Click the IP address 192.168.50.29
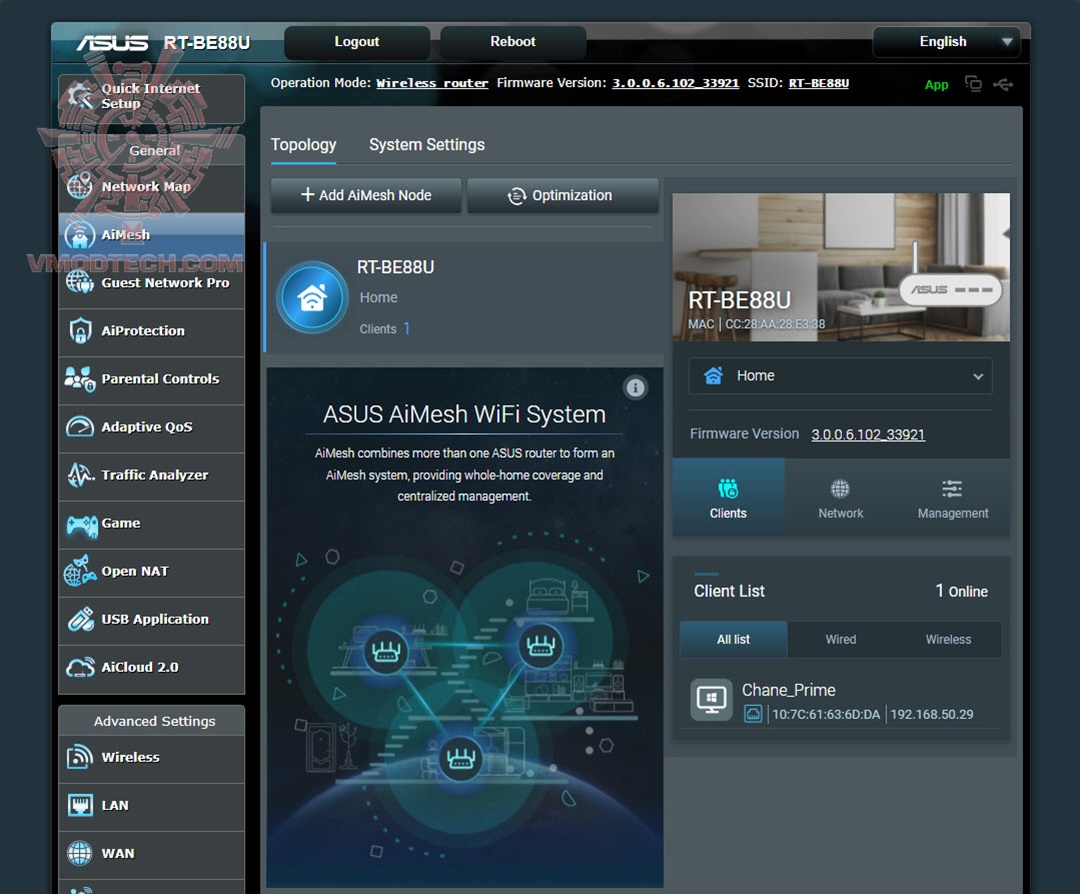Viewport: 1080px width, 894px height. click(931, 714)
